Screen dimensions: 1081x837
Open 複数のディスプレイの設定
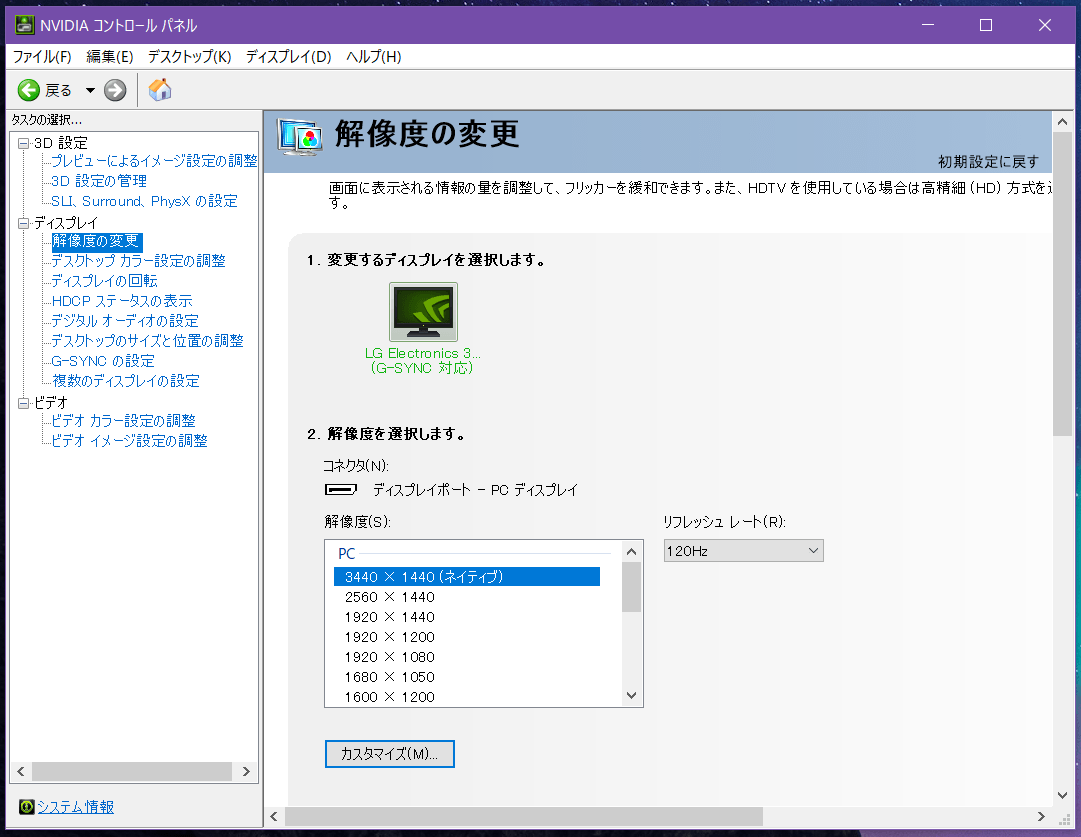(125, 381)
